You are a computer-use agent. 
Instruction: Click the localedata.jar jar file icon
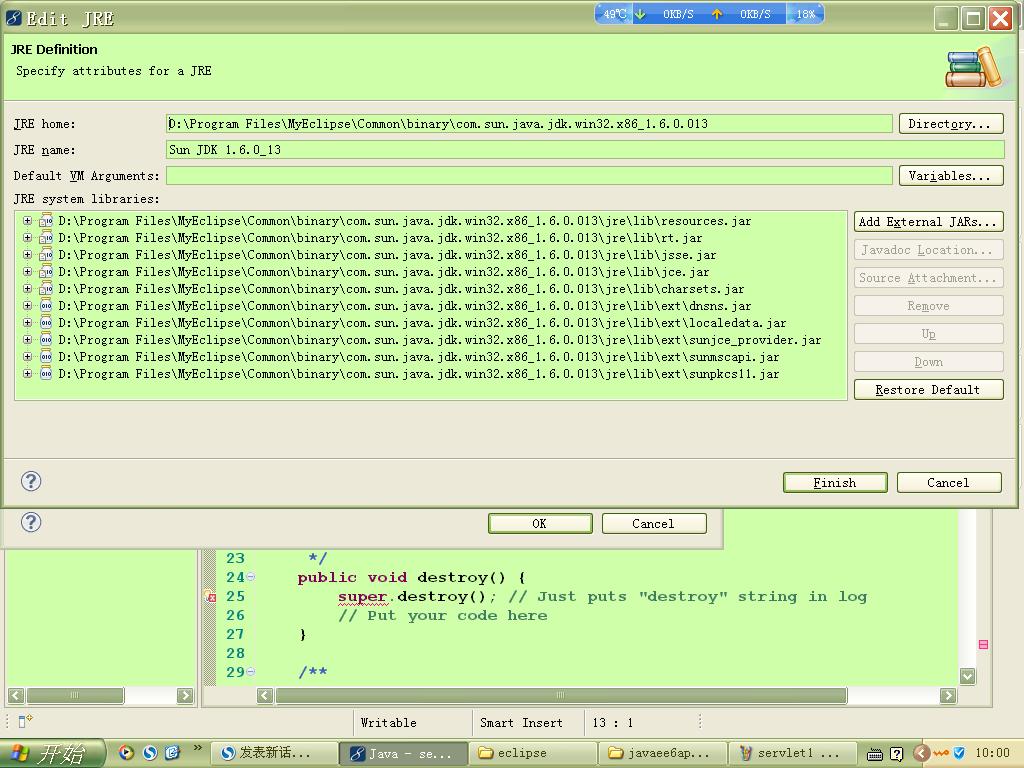pos(46,323)
